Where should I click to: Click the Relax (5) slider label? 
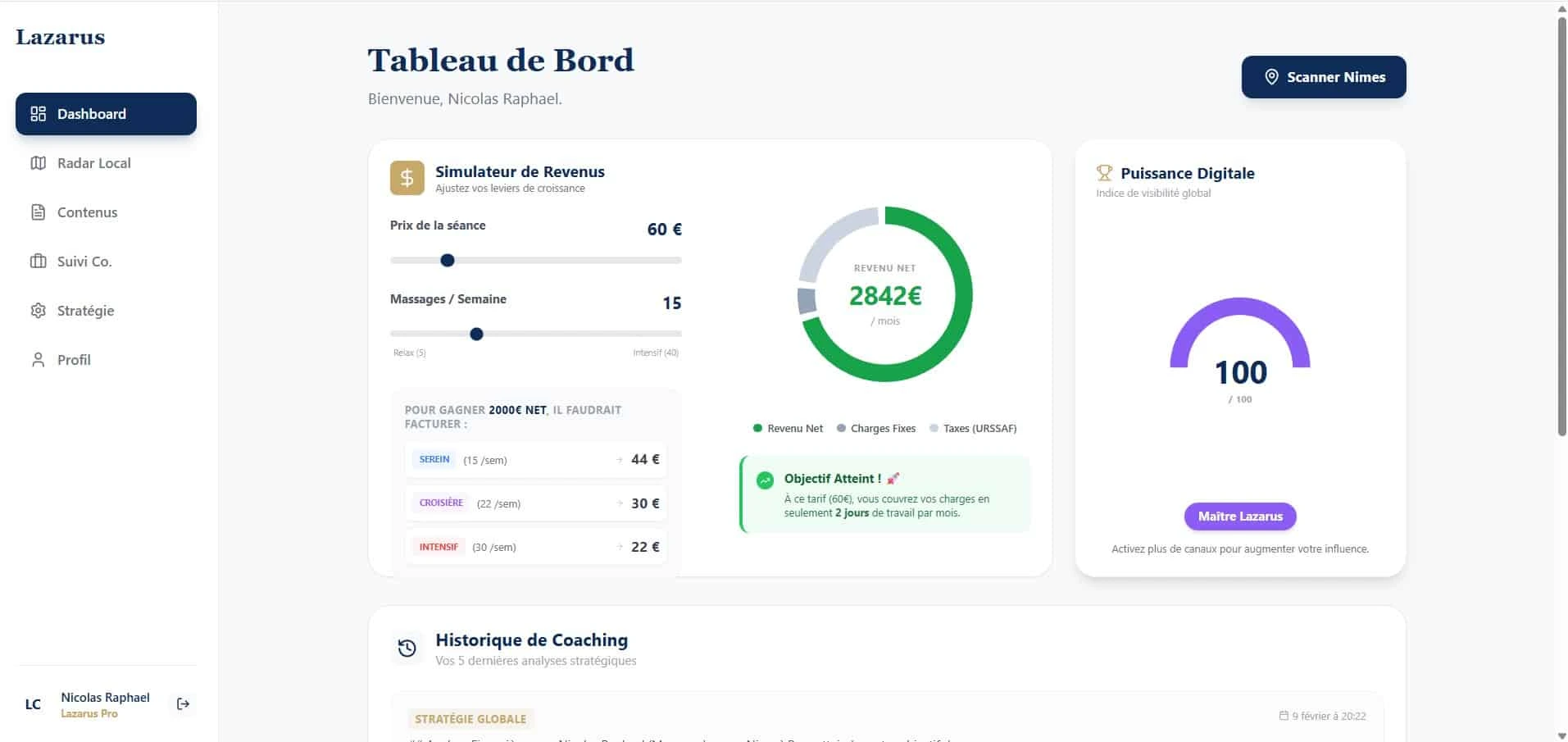pyautogui.click(x=410, y=353)
